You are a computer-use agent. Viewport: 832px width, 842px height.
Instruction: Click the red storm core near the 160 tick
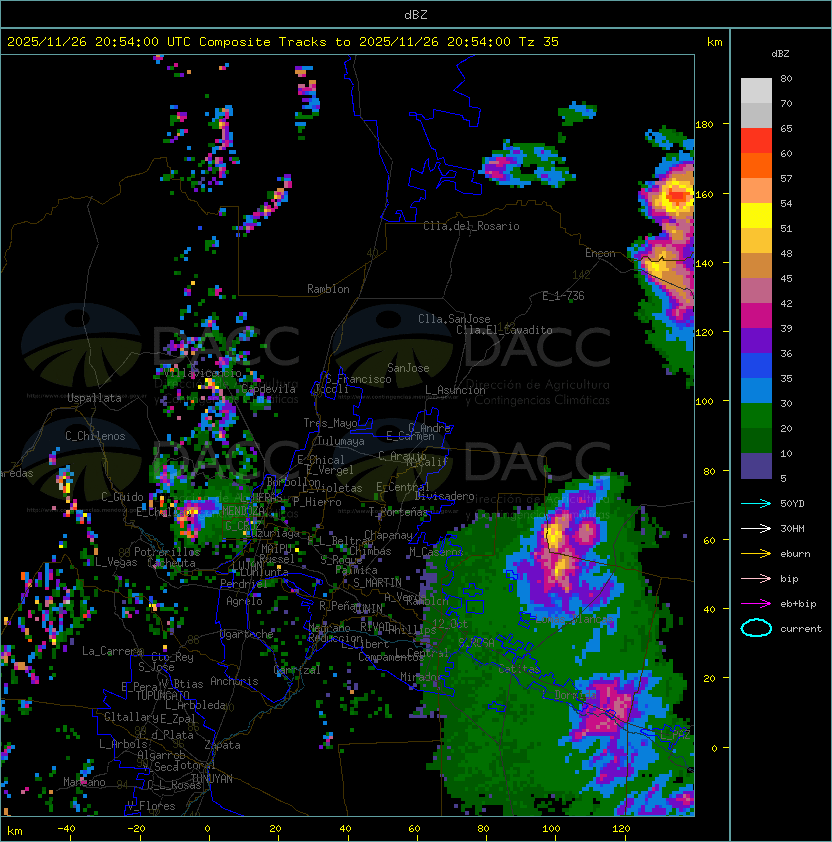[x=676, y=195]
